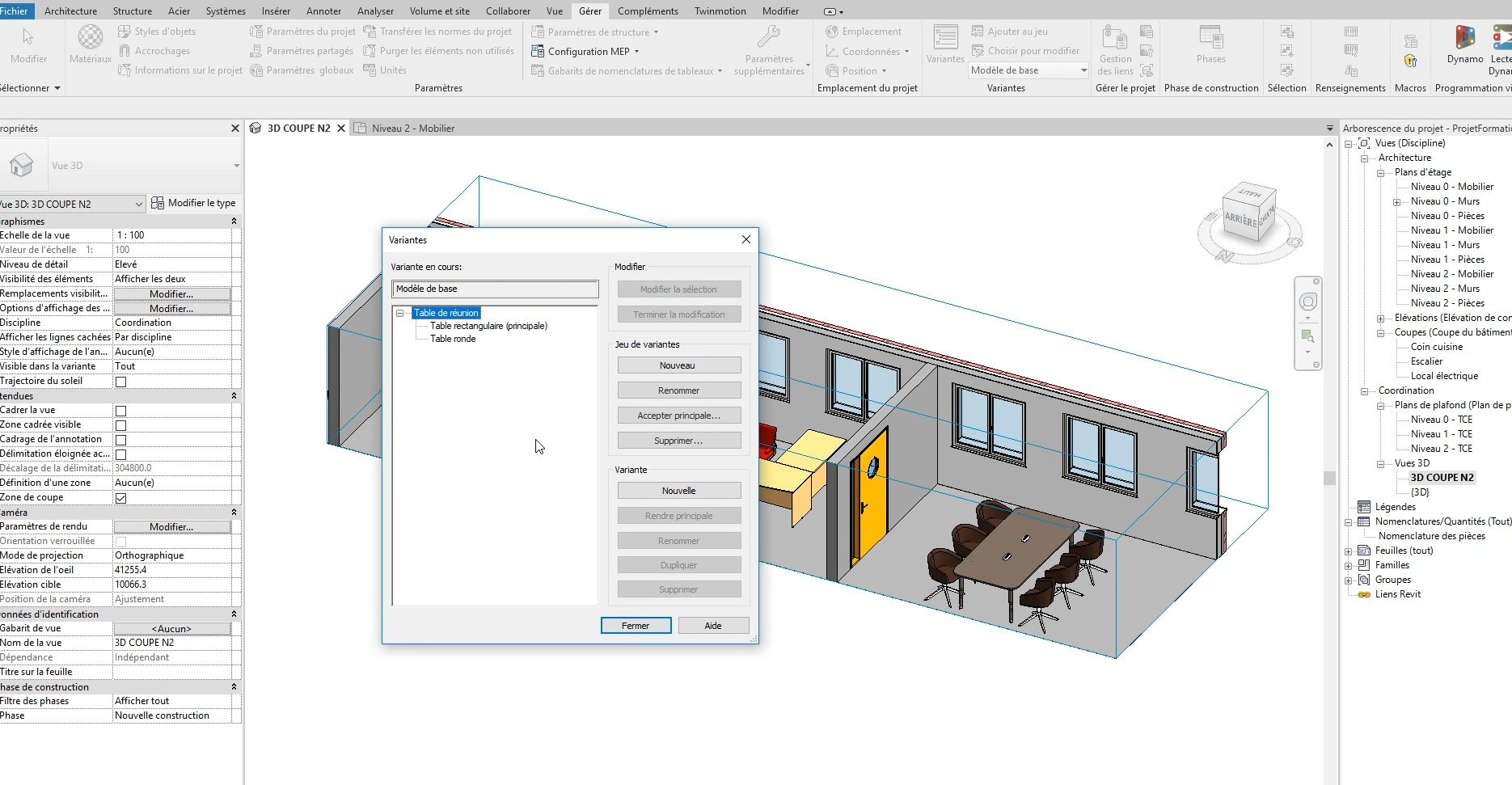Click the view's vertical scrollbar thumb
The image size is (1512, 785).
(1329, 477)
